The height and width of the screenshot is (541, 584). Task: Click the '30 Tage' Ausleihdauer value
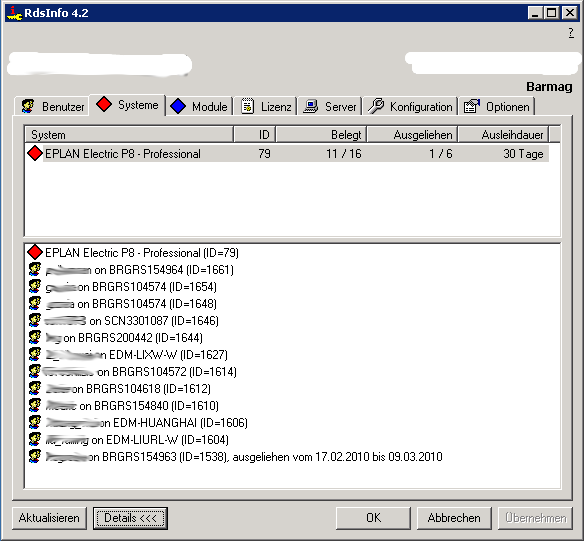[x=523, y=154]
